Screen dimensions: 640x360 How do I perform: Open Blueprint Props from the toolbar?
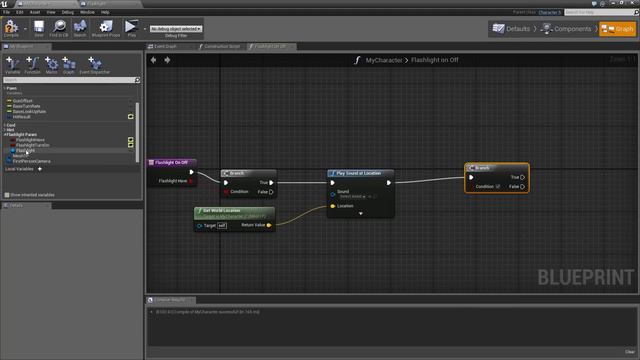(x=106, y=29)
